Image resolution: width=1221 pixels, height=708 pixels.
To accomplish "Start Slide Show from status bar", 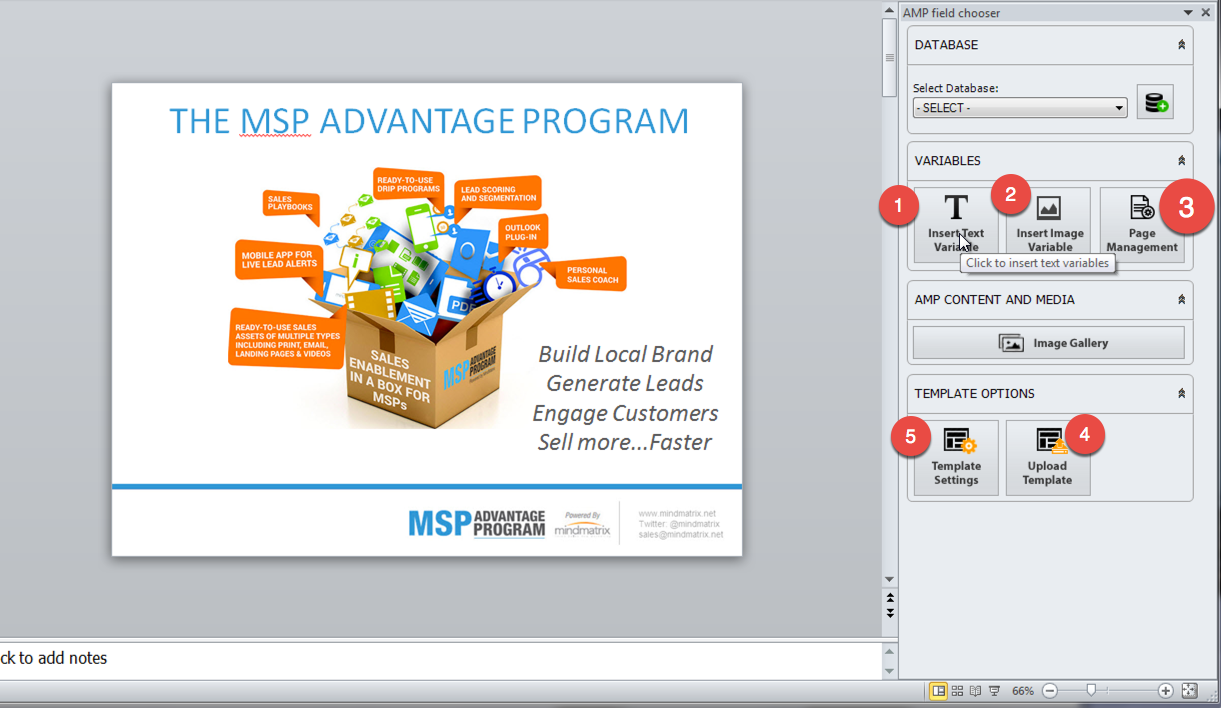I will click(994, 691).
